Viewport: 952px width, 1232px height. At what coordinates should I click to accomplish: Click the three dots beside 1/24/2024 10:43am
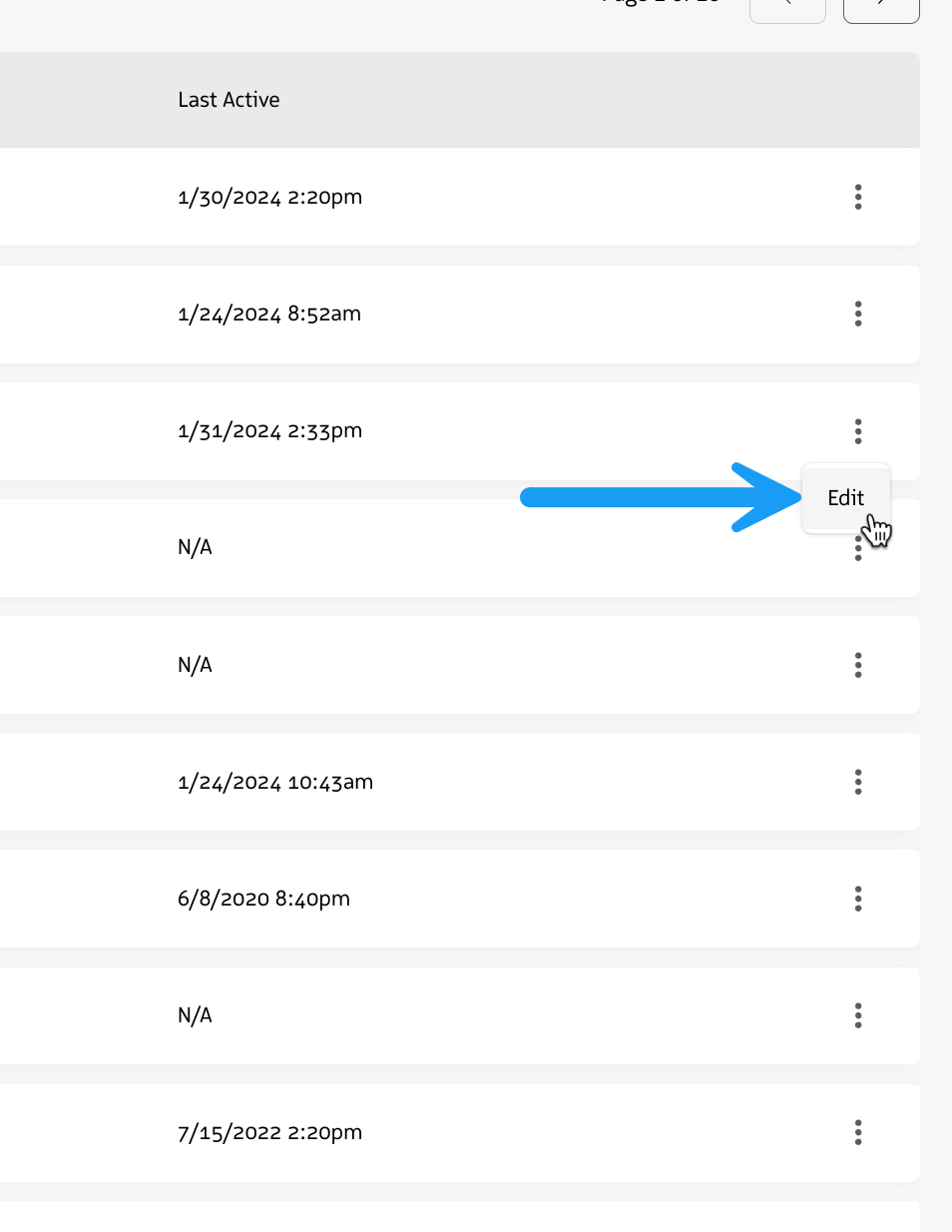tap(857, 782)
